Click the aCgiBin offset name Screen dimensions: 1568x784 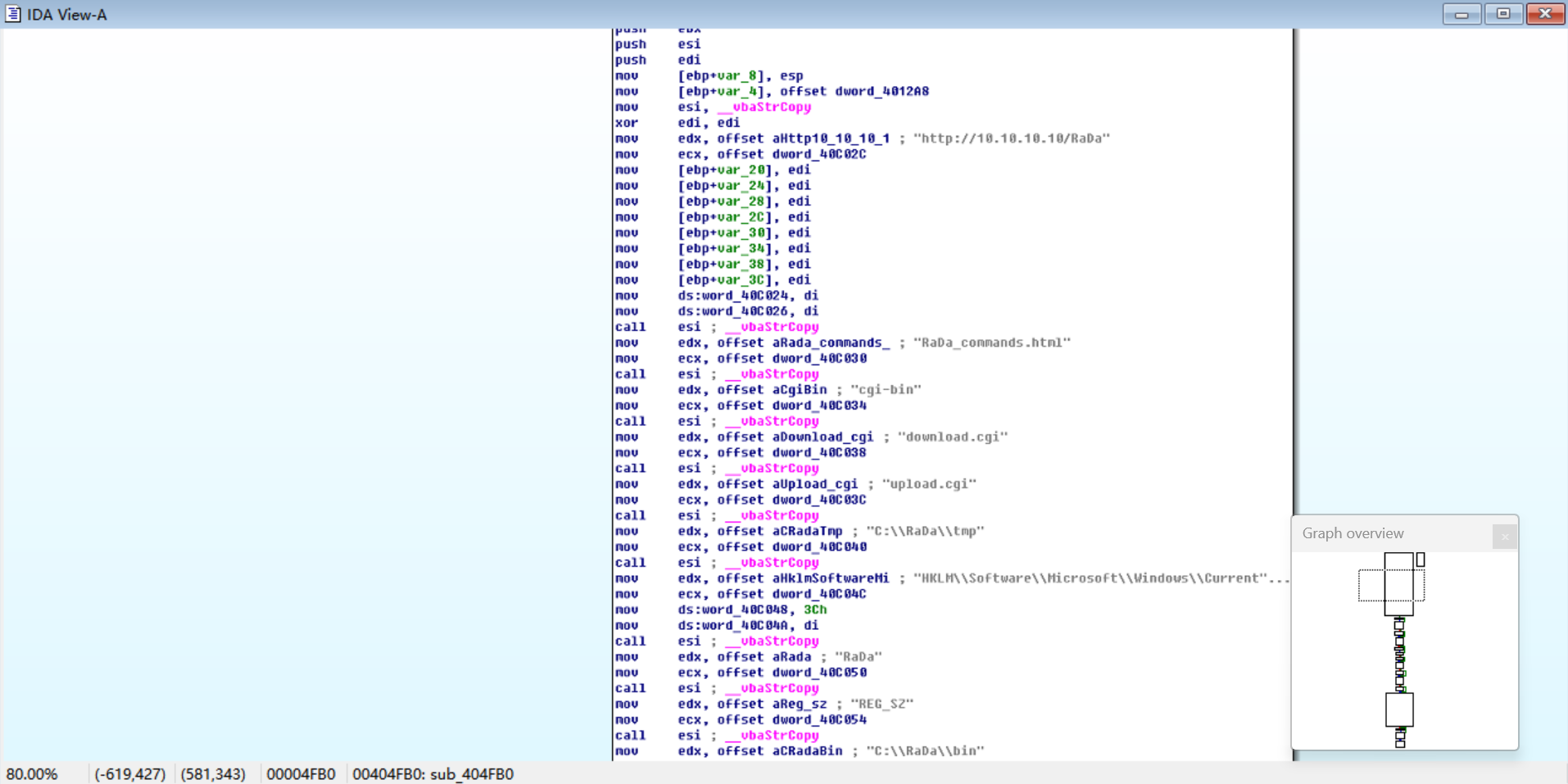point(800,390)
